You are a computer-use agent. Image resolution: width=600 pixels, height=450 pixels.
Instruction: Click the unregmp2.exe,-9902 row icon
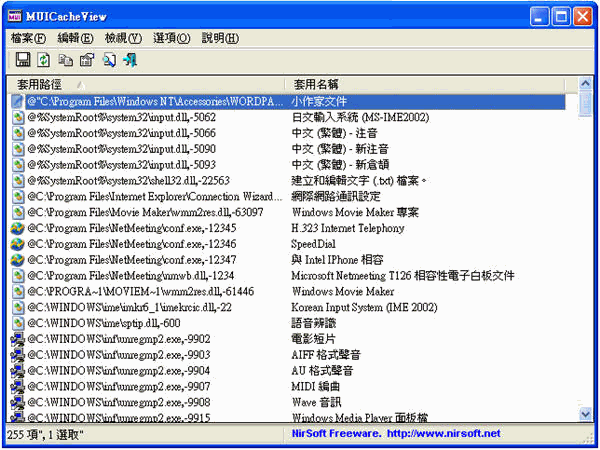pos(17,339)
